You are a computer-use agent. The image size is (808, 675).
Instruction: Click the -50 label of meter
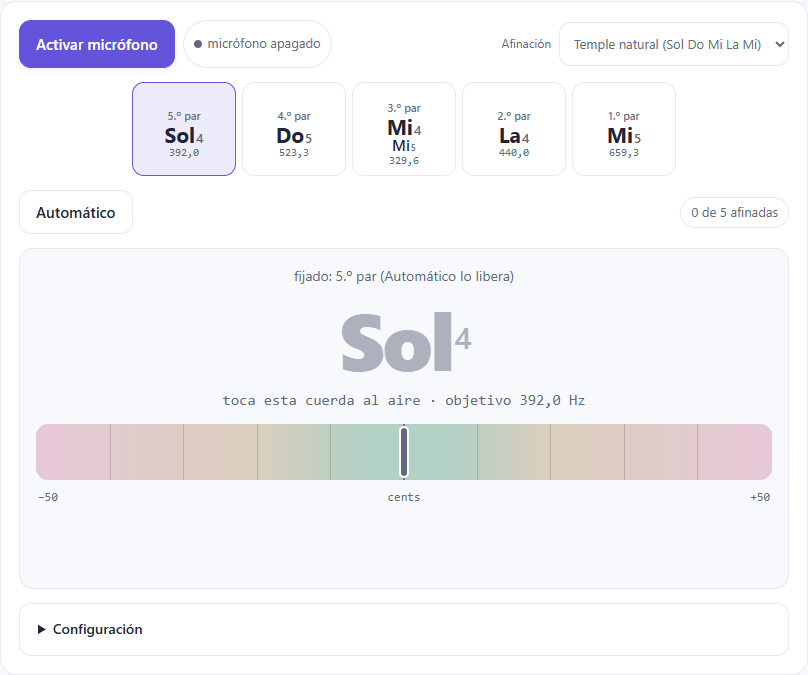click(48, 497)
